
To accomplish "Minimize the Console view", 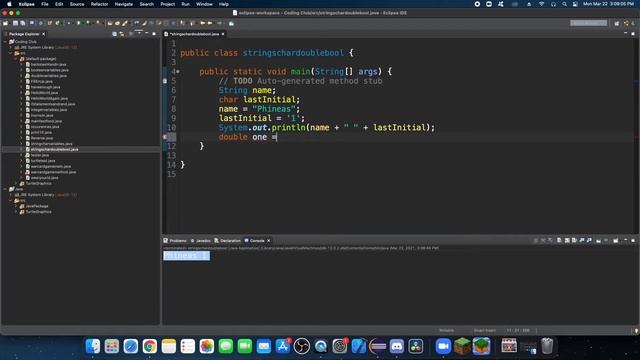I will [626, 240].
